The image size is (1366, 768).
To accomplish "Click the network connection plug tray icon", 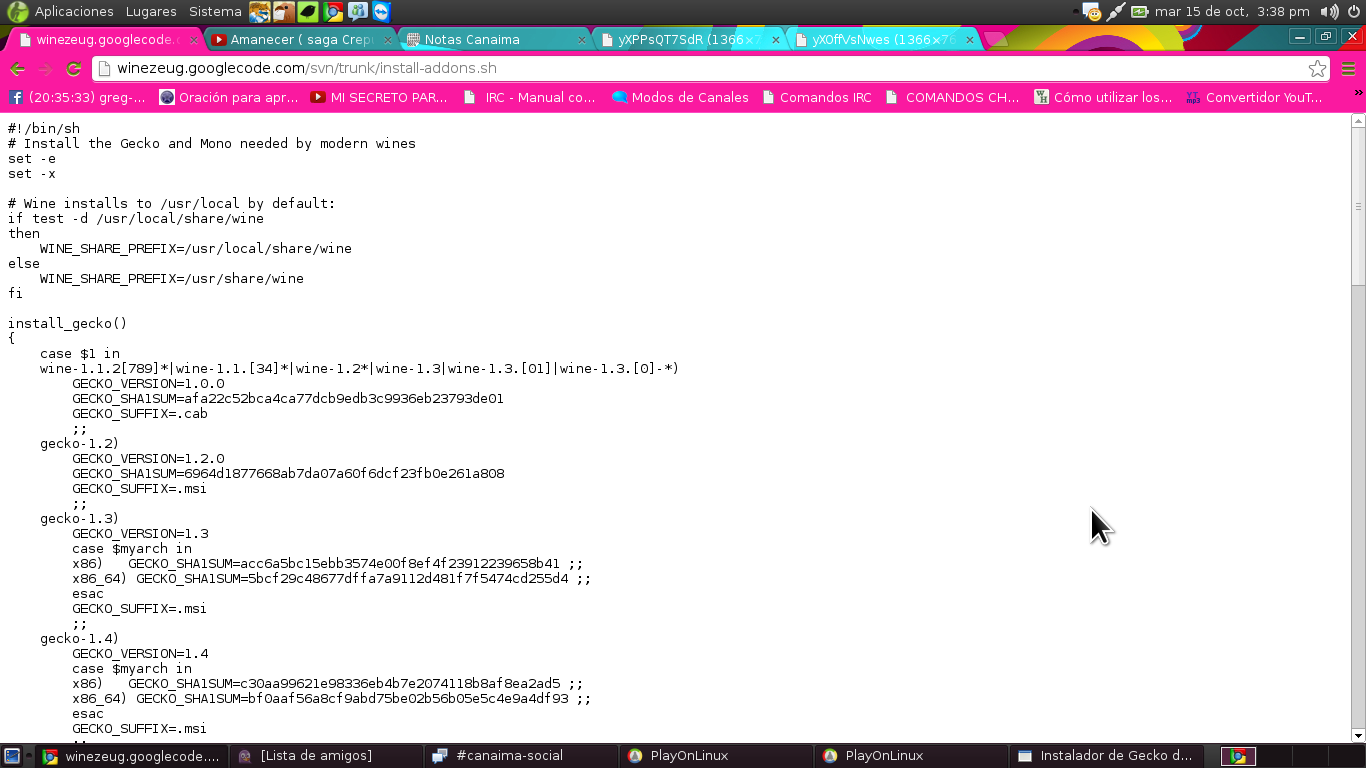I will (1116, 12).
